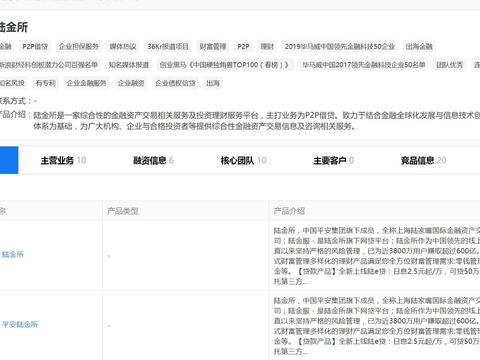Viewport: 480px width, 360px height.
Task: Select the 企业金融服务 tag
Action: pyautogui.click(x=86, y=83)
